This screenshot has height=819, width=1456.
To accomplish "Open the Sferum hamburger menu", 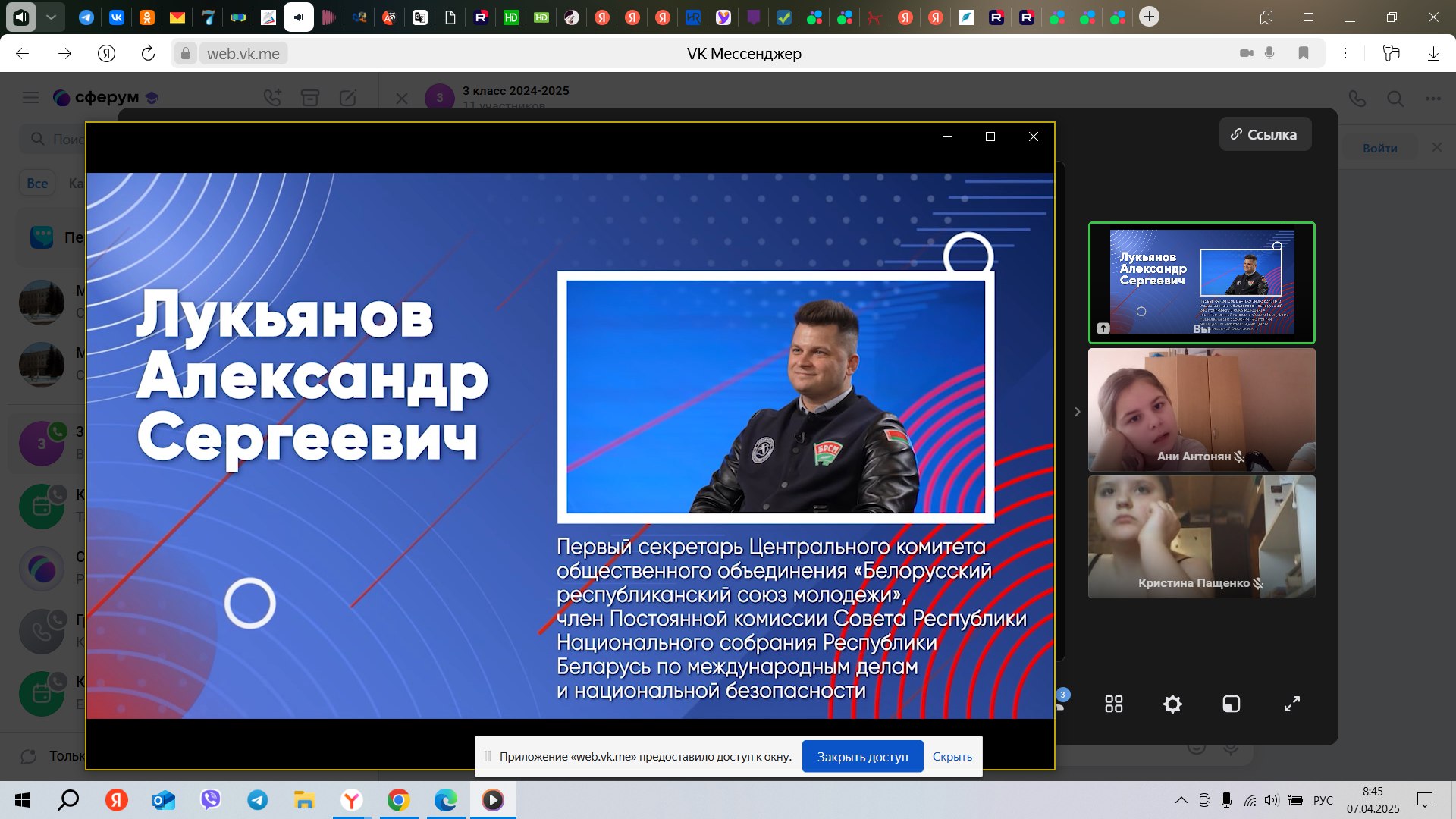I will [30, 97].
